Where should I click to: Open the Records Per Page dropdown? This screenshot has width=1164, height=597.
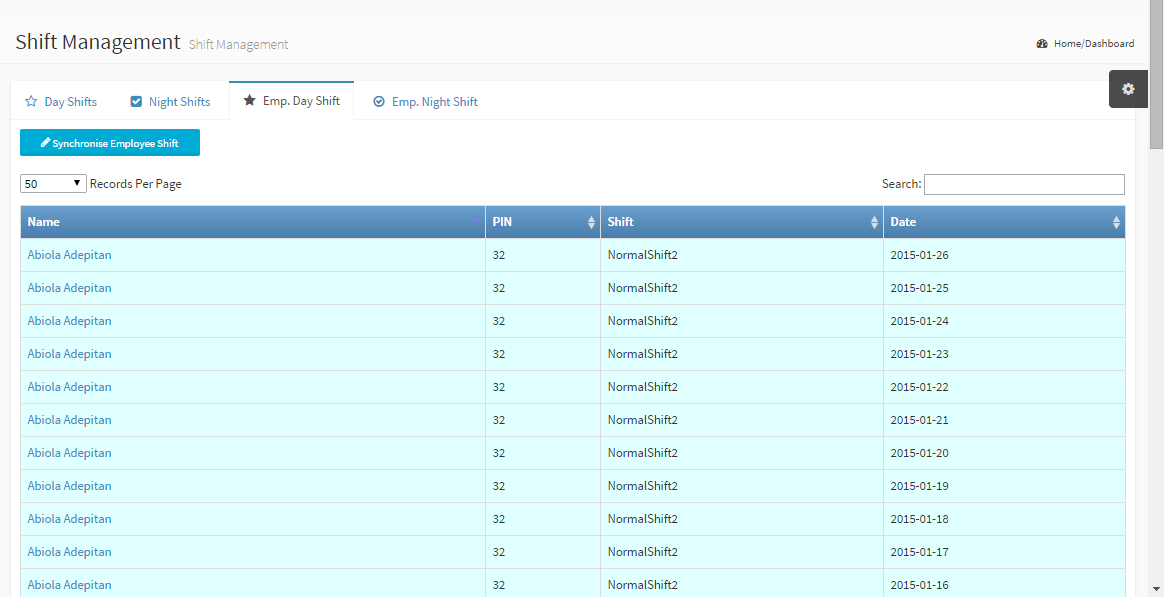tap(53, 184)
